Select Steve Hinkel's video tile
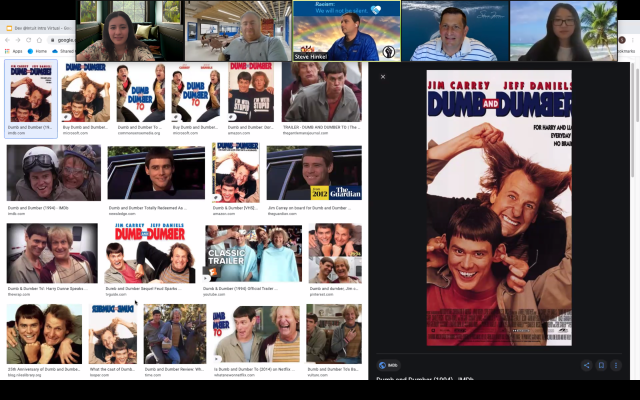Screen dimensions: 640x400 click(x=347, y=31)
